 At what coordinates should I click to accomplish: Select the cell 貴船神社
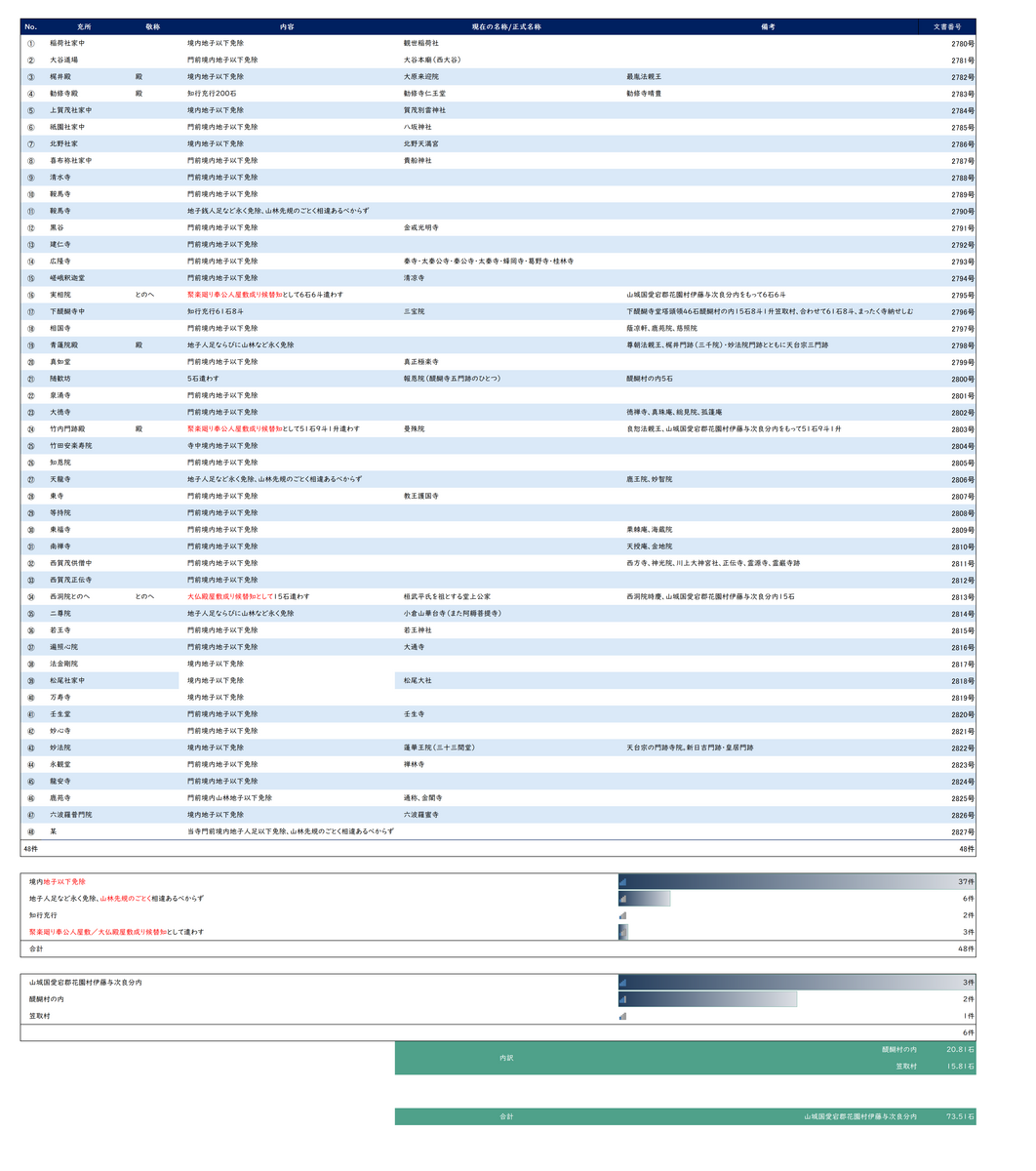click(x=418, y=160)
